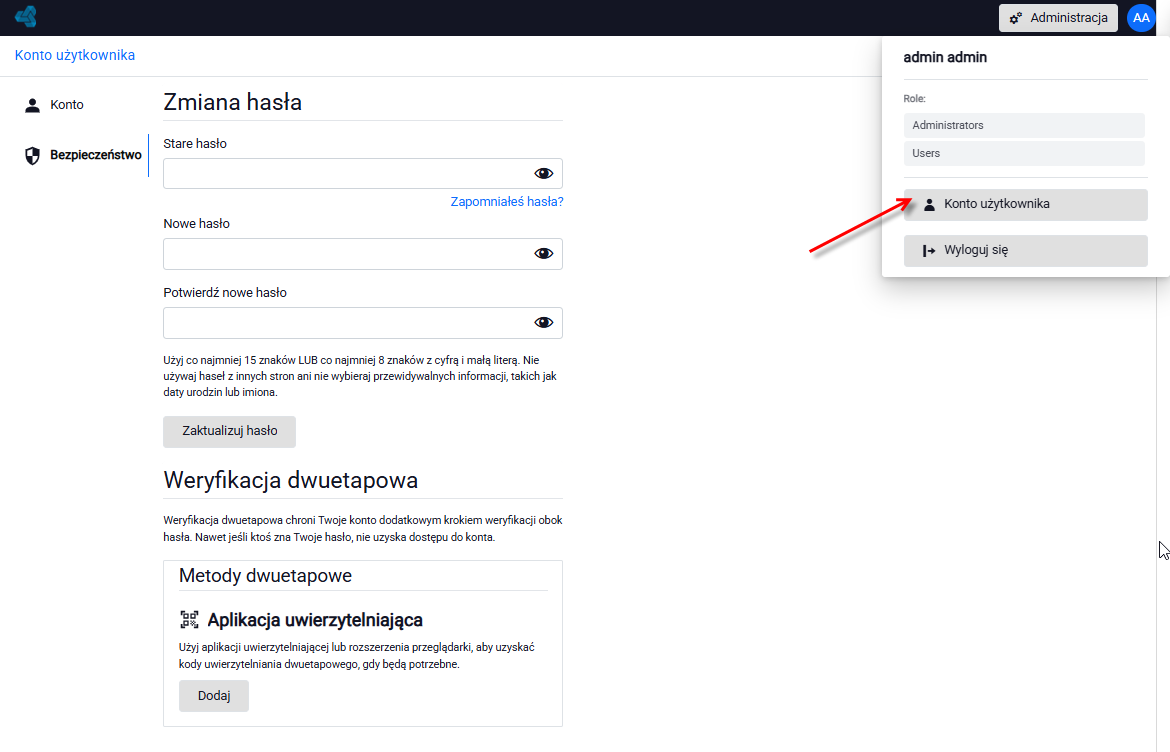Click the Users role entry

point(1024,154)
